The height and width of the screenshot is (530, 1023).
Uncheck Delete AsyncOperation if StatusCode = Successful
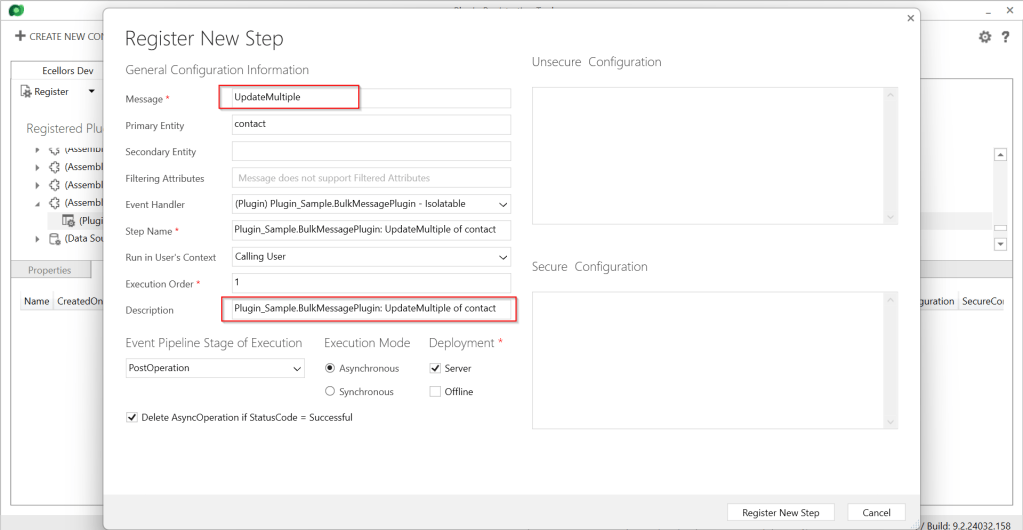(x=132, y=418)
